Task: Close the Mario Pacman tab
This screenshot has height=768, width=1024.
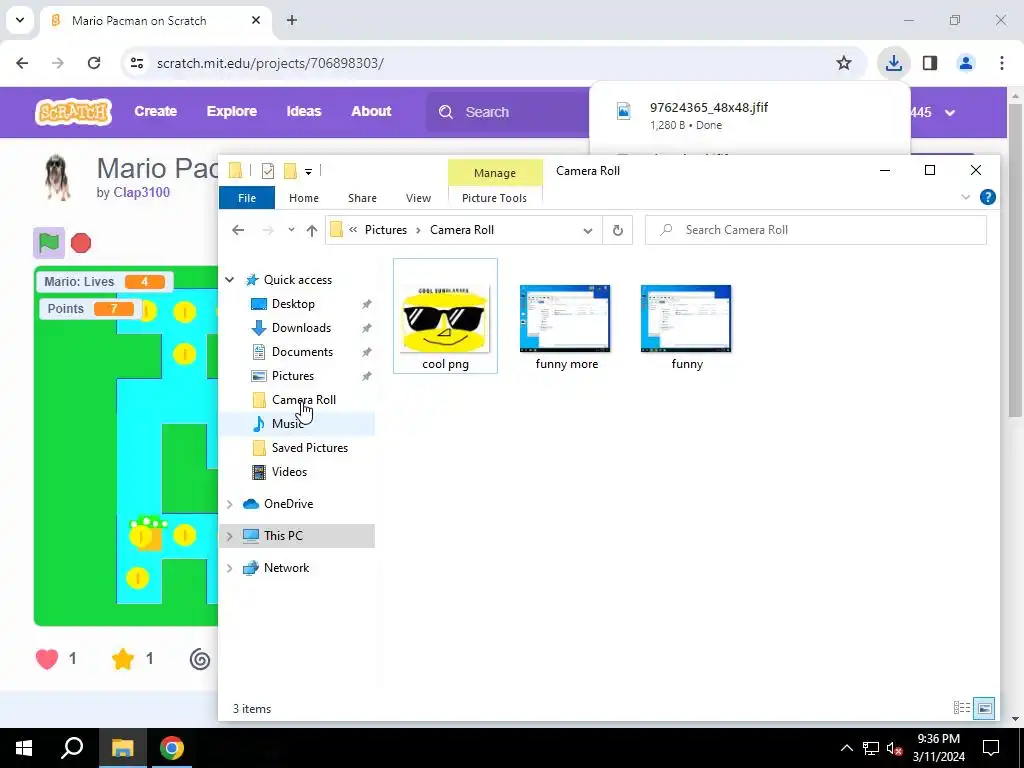Action: (x=256, y=20)
